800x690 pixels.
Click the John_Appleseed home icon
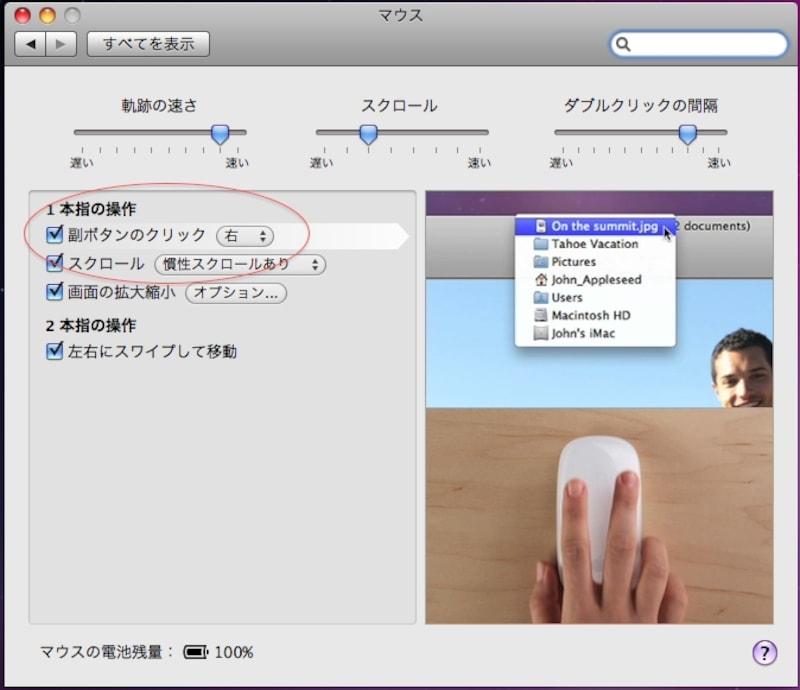[x=541, y=280]
